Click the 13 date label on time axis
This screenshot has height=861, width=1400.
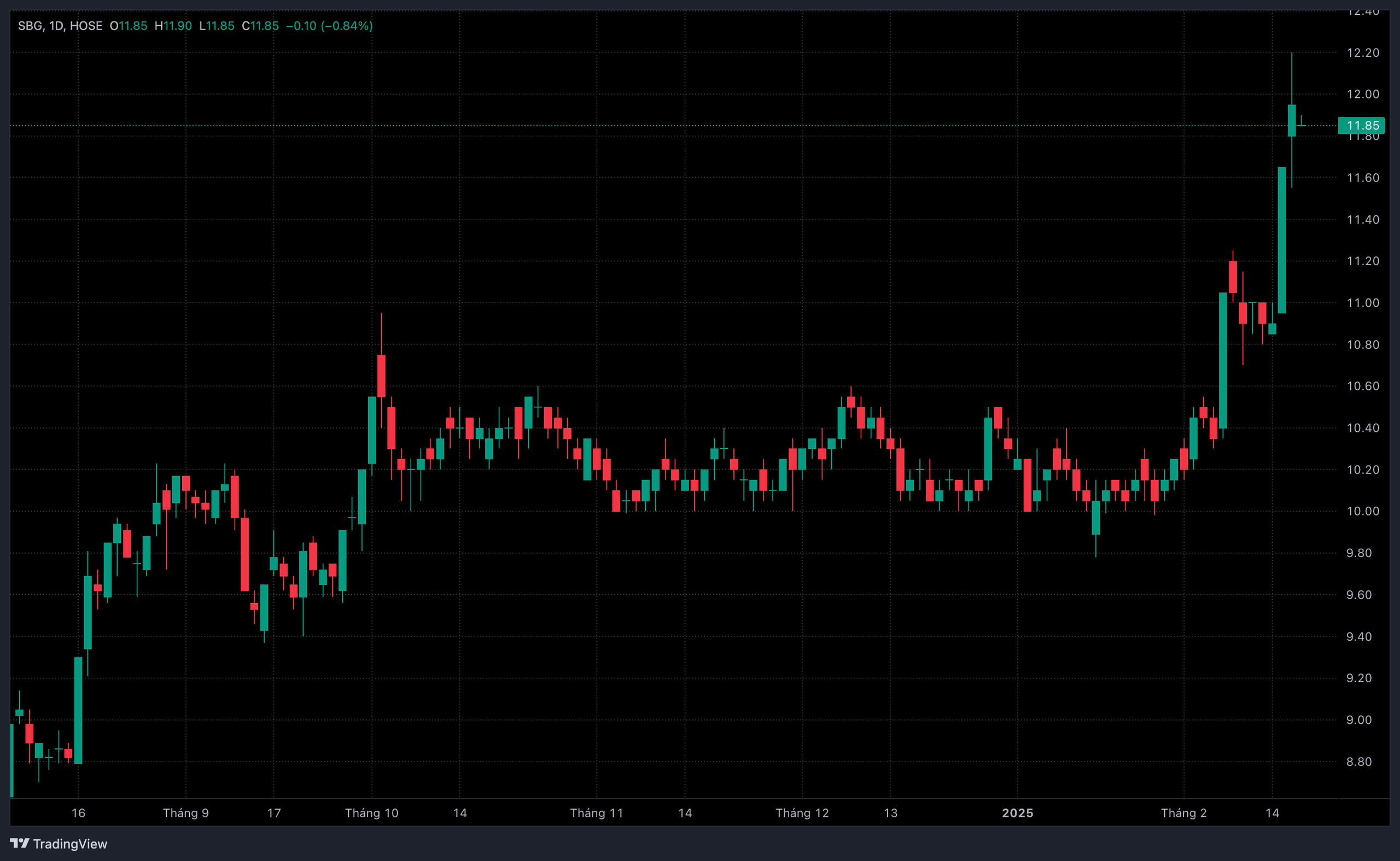[x=890, y=812]
